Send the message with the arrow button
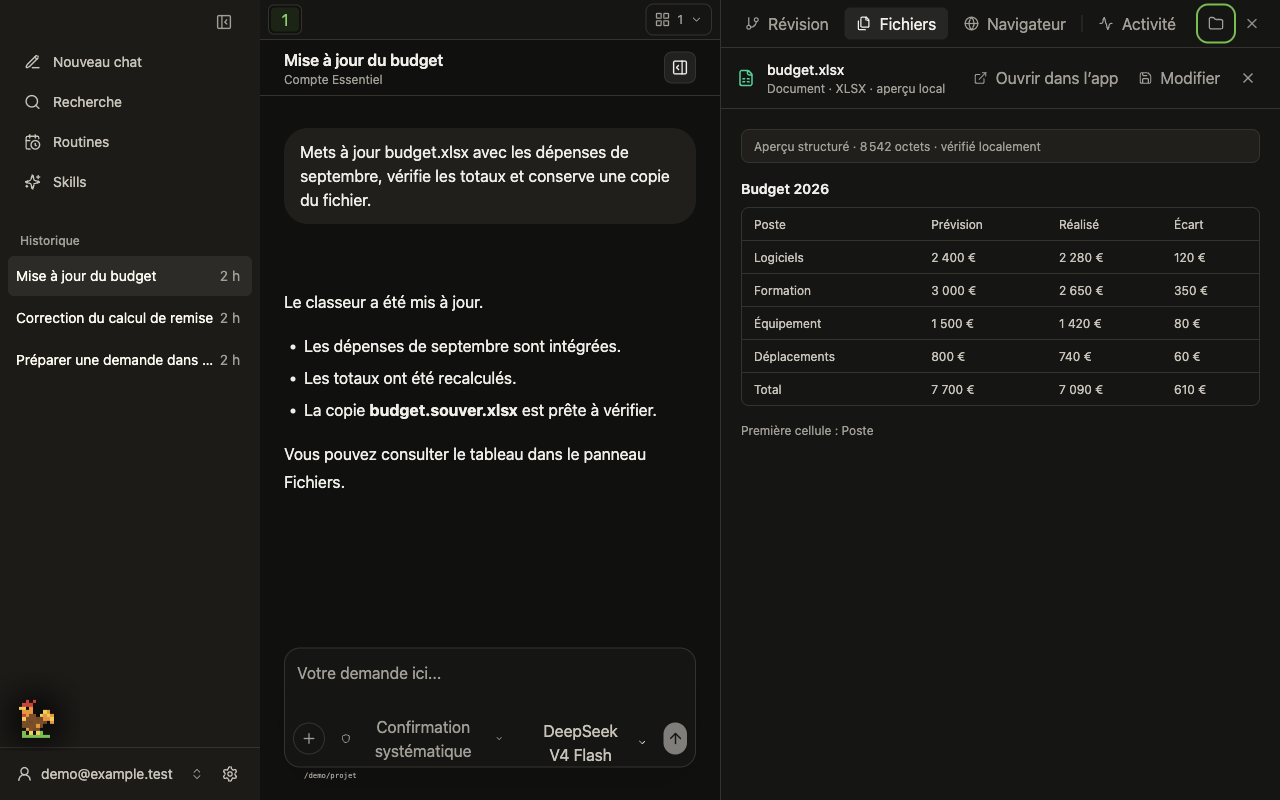Screen dimensions: 1280x800 point(675,739)
